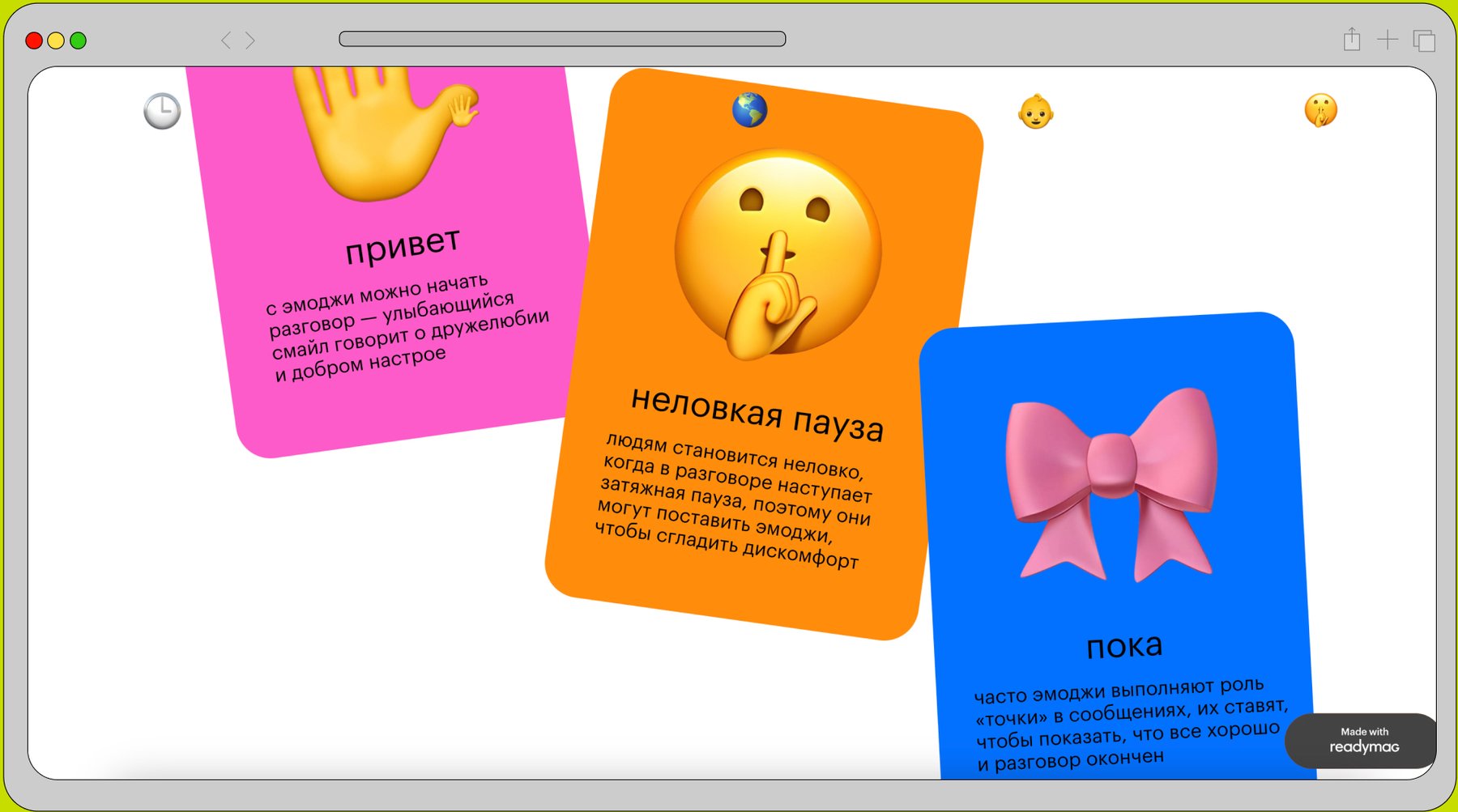1458x812 pixels.
Task: Click the "привет" card title
Action: pyautogui.click(x=403, y=244)
